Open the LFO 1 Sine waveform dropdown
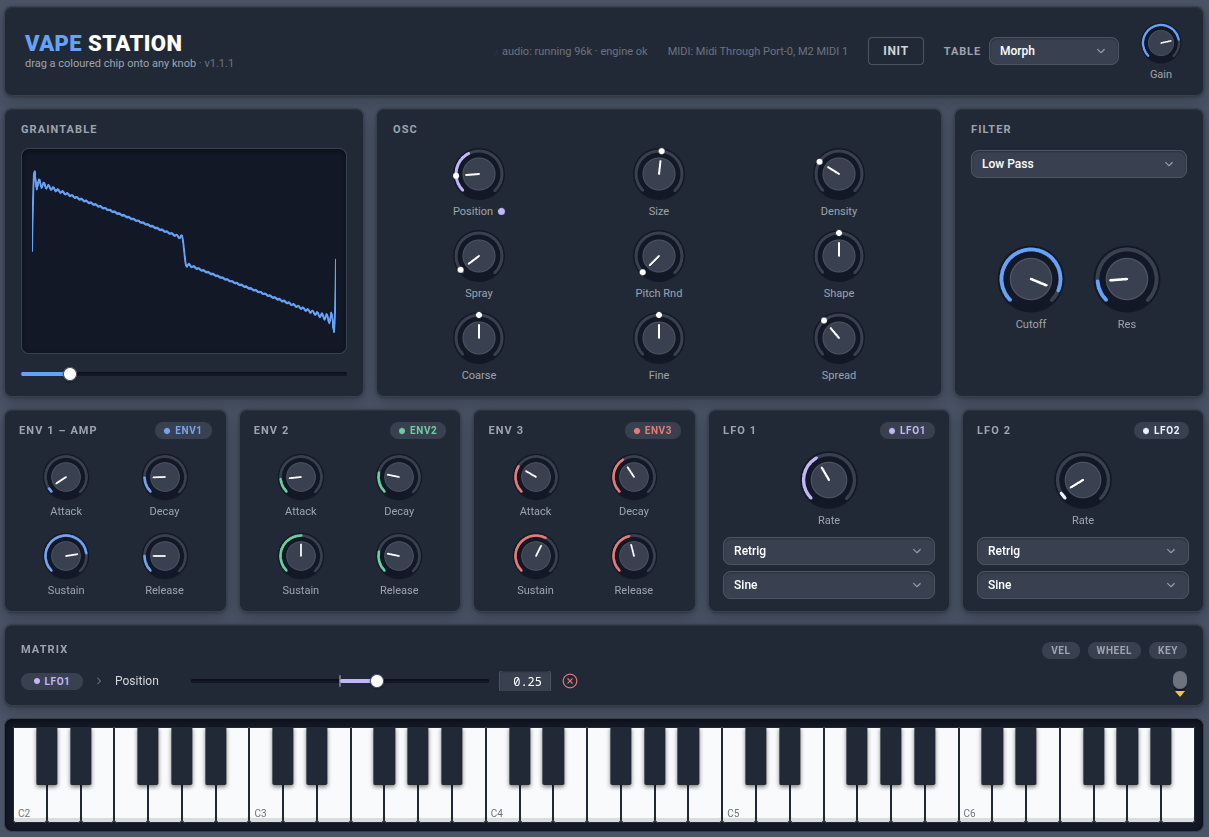Image resolution: width=1209 pixels, height=837 pixels. pyautogui.click(x=829, y=585)
